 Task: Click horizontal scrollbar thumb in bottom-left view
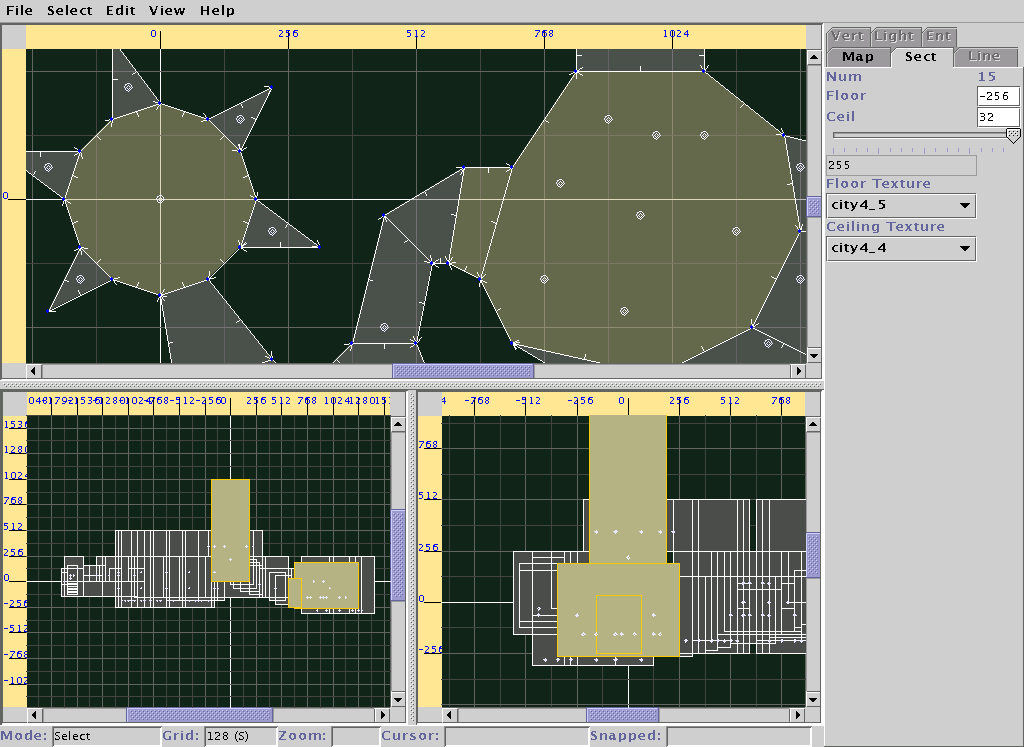click(199, 715)
